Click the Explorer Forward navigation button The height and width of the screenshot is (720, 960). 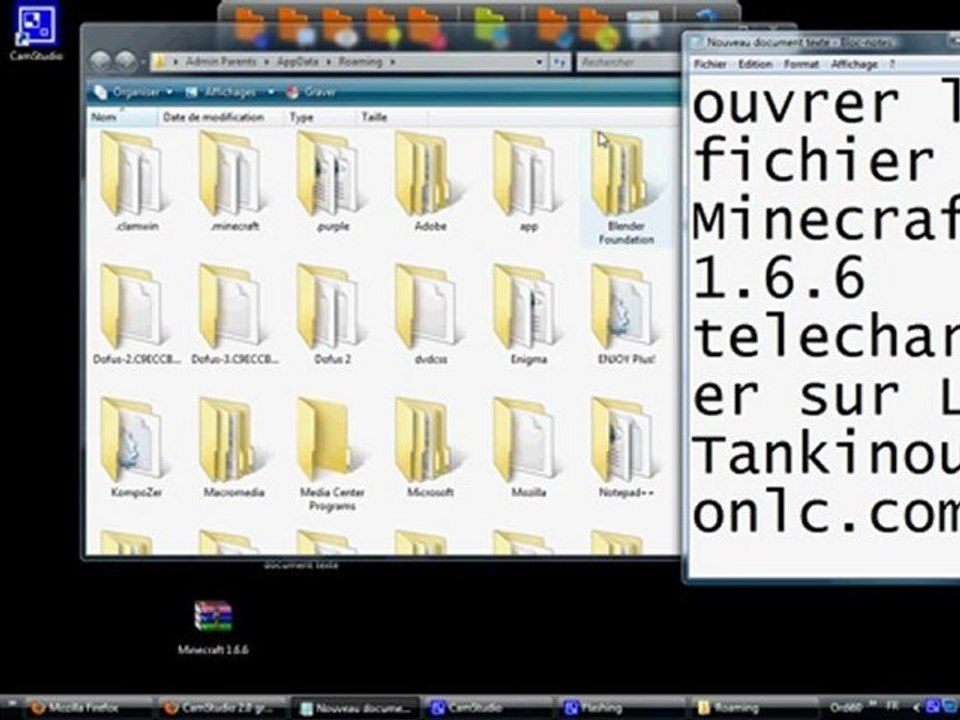pos(126,61)
